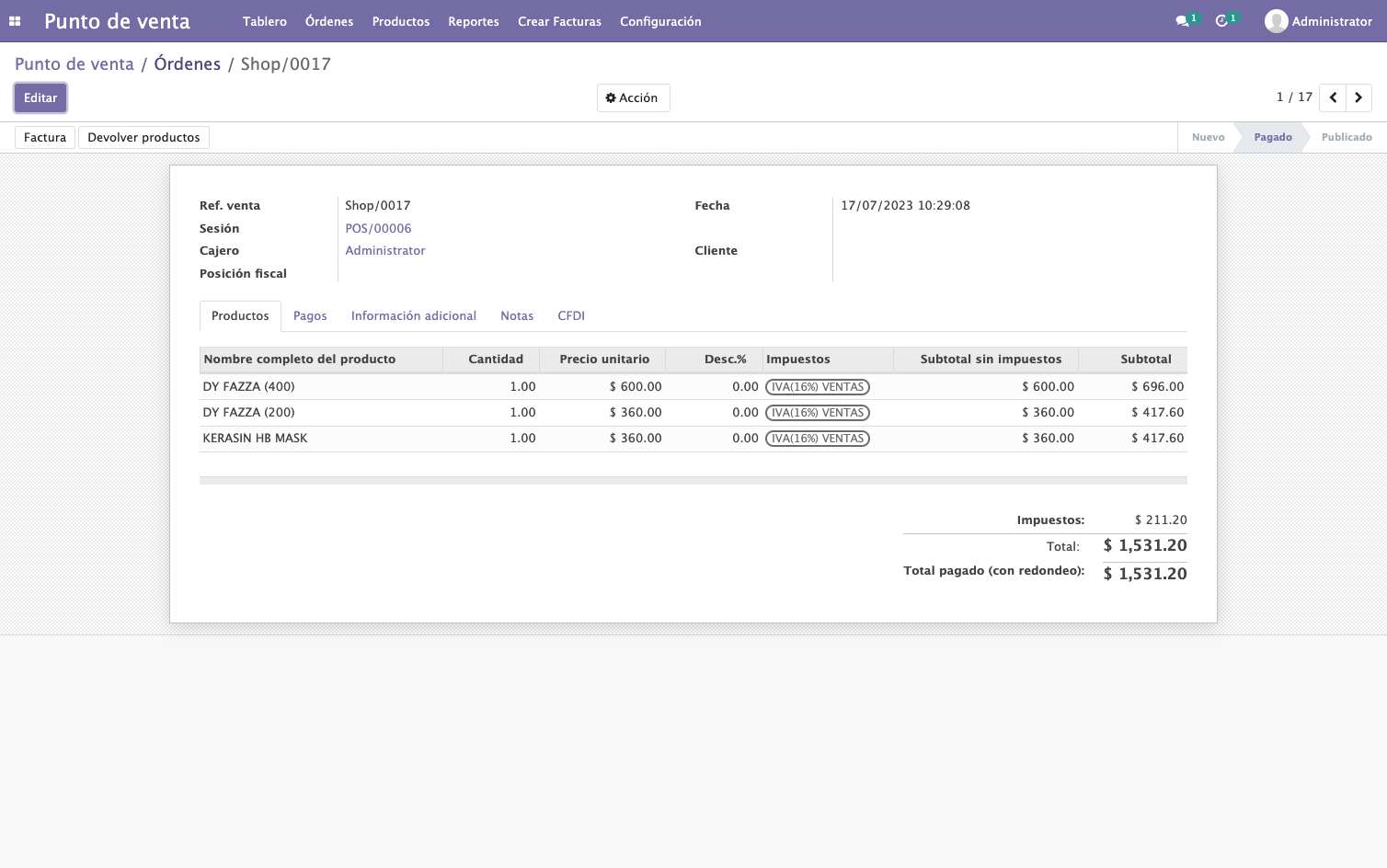1387x868 pixels.
Task: Switch to the CFDI tab
Action: [x=571, y=316]
